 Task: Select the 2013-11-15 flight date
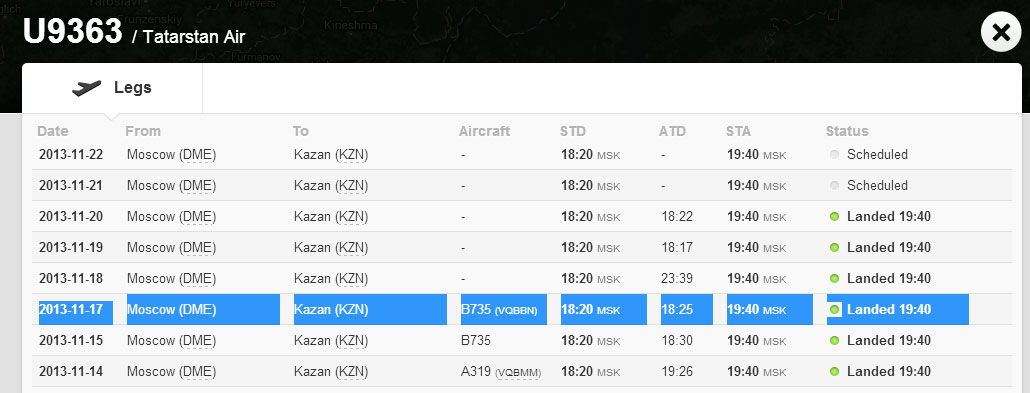pyautogui.click(x=71, y=340)
